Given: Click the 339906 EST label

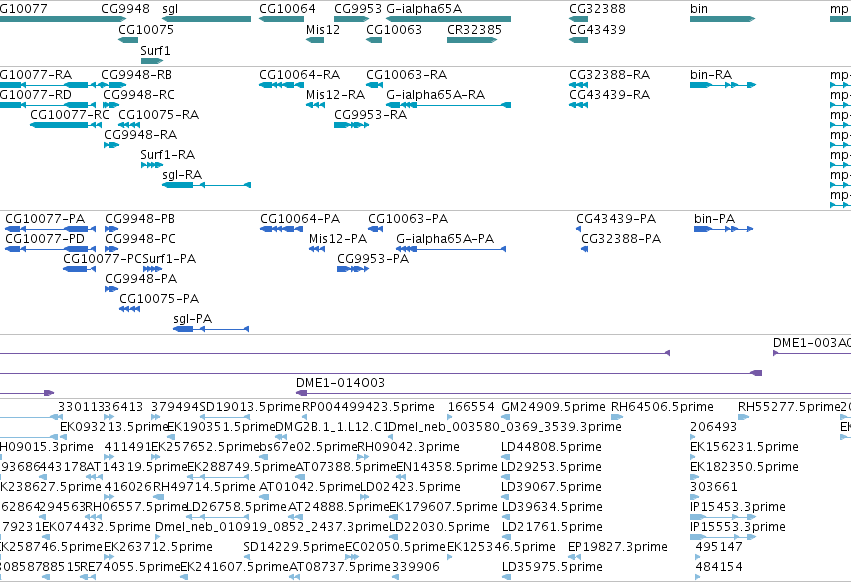Looking at the screenshot, I should 416,567.
